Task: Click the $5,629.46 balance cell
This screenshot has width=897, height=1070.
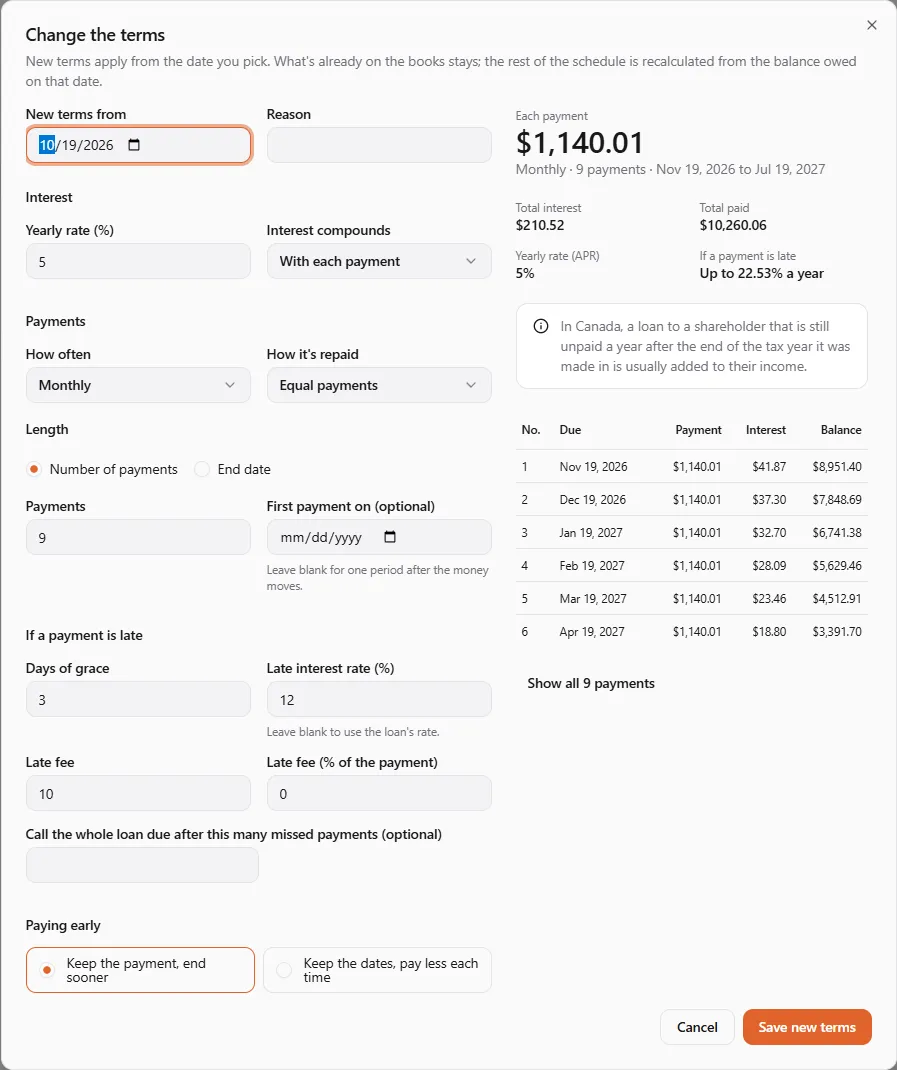Action: (x=837, y=566)
